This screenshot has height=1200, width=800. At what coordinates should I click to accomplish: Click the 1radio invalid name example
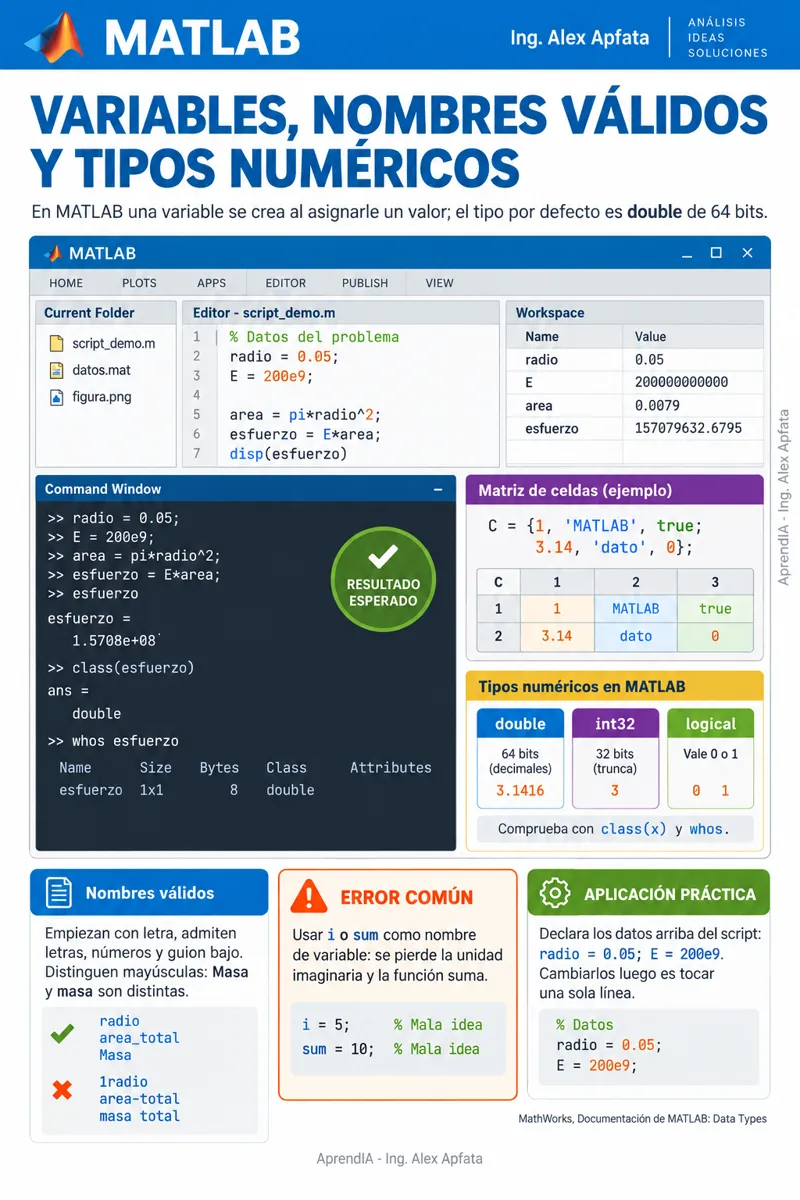(x=123, y=1082)
